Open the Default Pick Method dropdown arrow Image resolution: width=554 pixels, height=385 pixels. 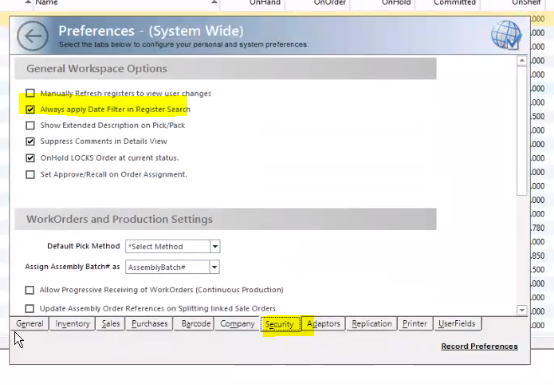click(215, 246)
